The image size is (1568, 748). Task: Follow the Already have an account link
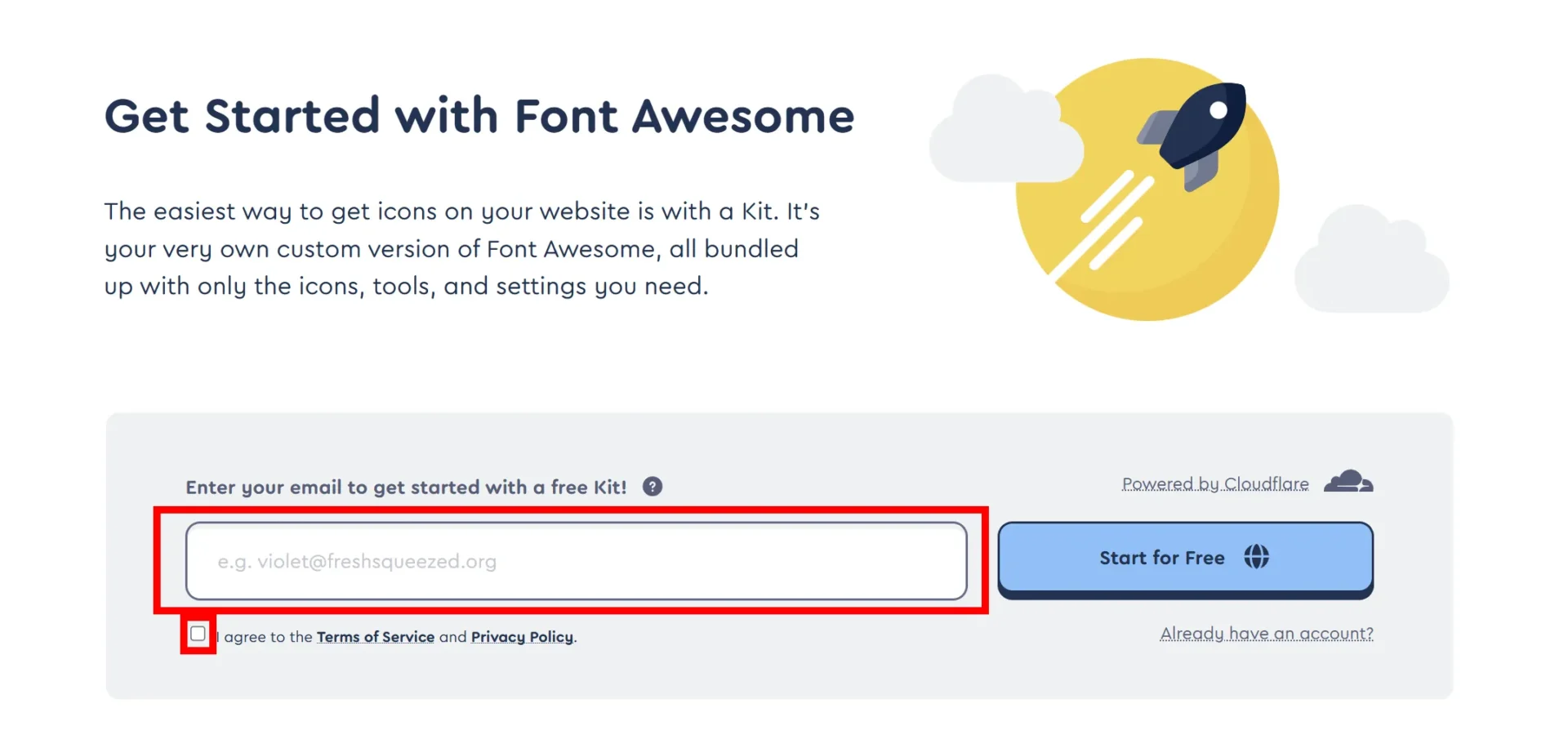click(1267, 634)
